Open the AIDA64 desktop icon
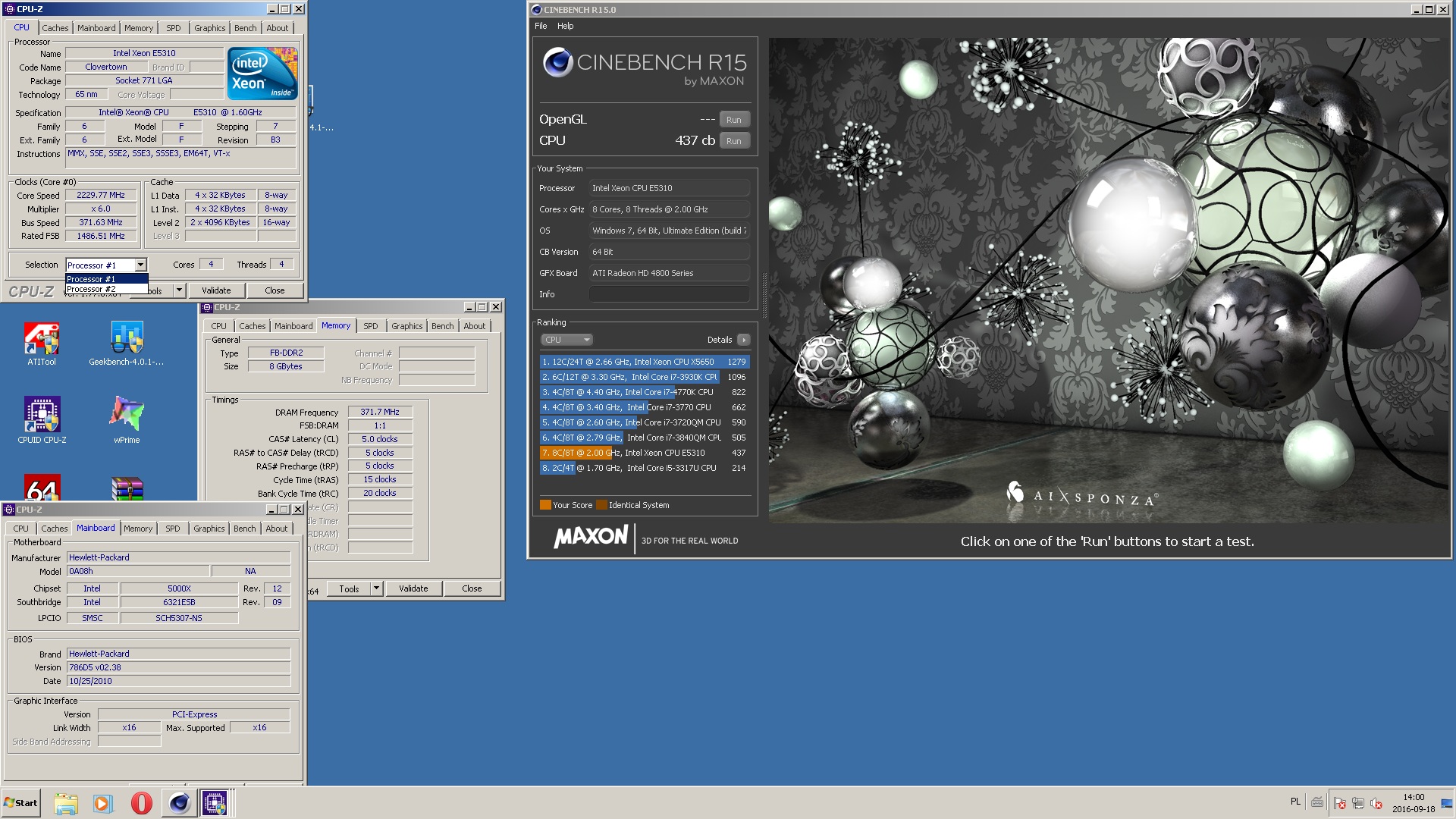The height and width of the screenshot is (819, 1456). (42, 487)
